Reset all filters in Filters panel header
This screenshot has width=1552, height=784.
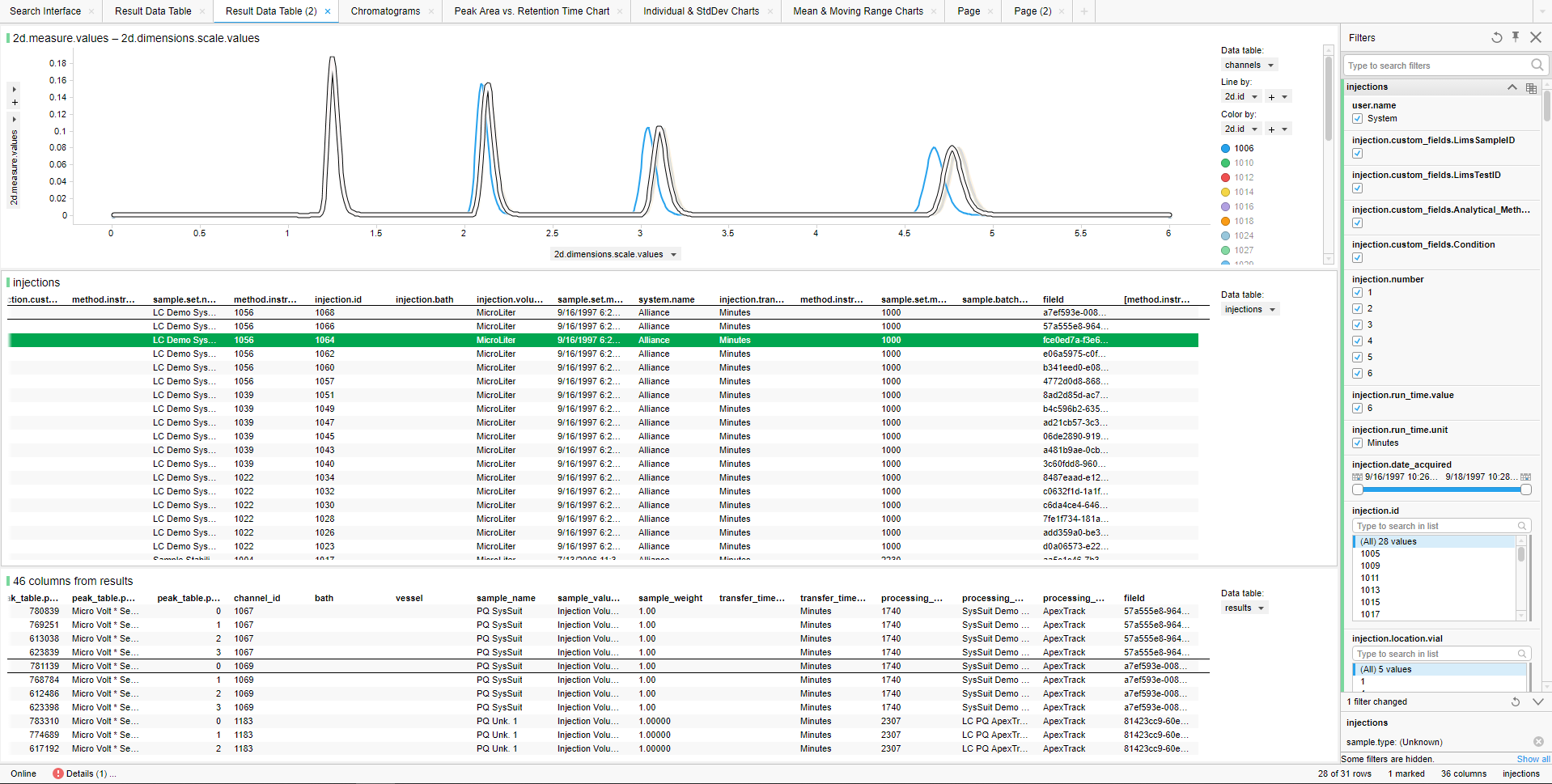pyautogui.click(x=1496, y=37)
